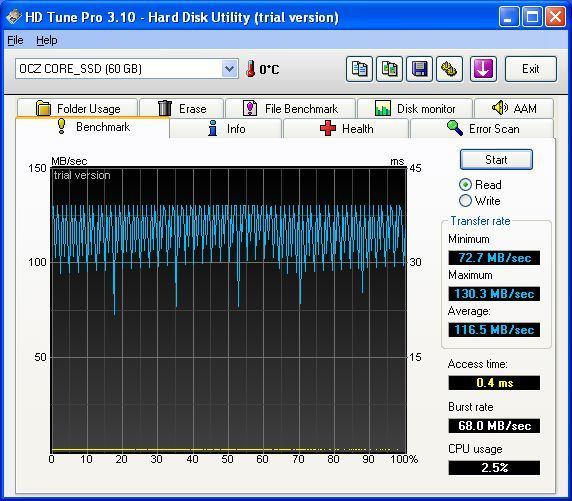
Task: Click the copy screenshot to clipboard icon
Action: point(390,69)
